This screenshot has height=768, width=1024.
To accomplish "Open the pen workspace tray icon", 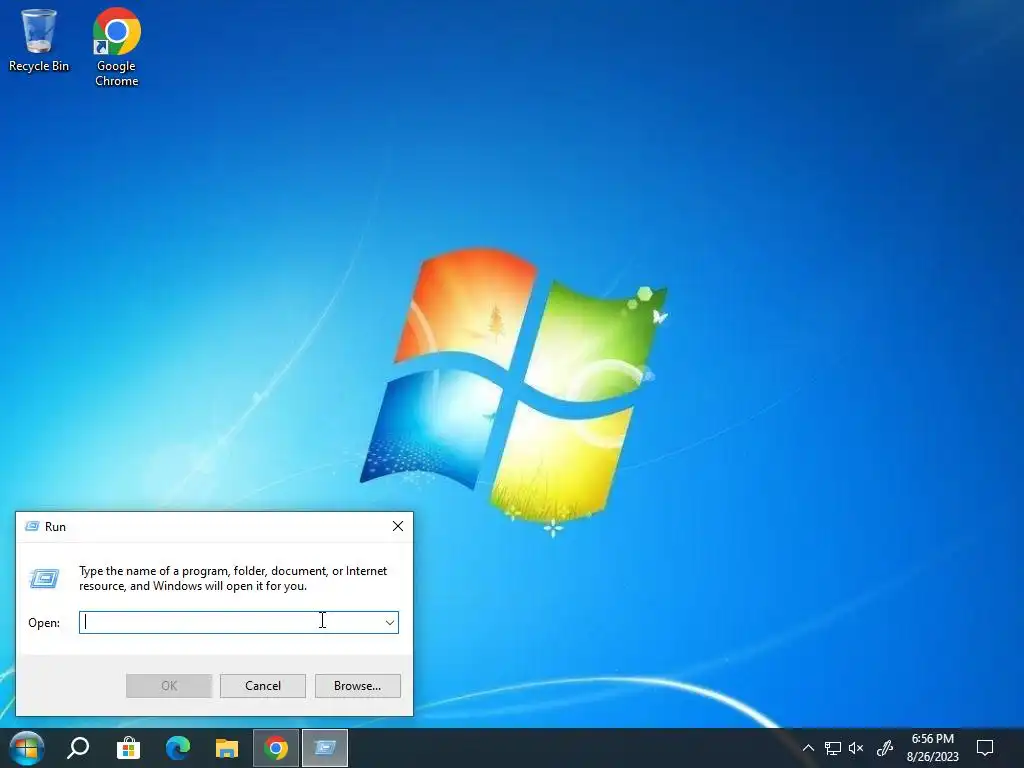I will 884,748.
